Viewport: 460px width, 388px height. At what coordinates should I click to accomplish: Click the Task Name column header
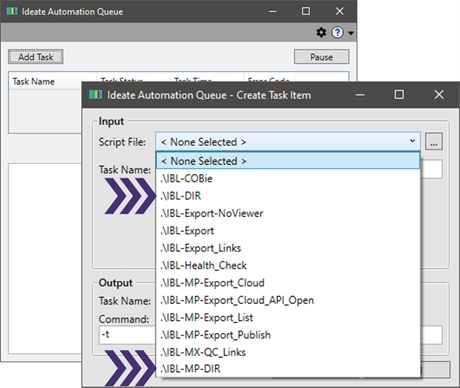point(33,81)
